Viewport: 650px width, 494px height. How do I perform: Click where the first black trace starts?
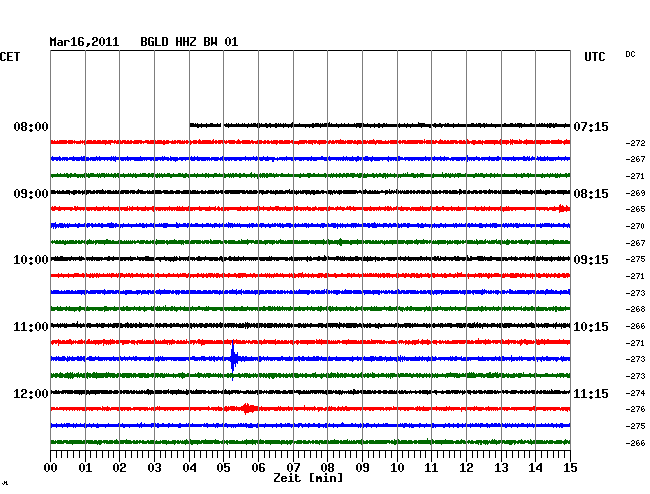click(192, 125)
